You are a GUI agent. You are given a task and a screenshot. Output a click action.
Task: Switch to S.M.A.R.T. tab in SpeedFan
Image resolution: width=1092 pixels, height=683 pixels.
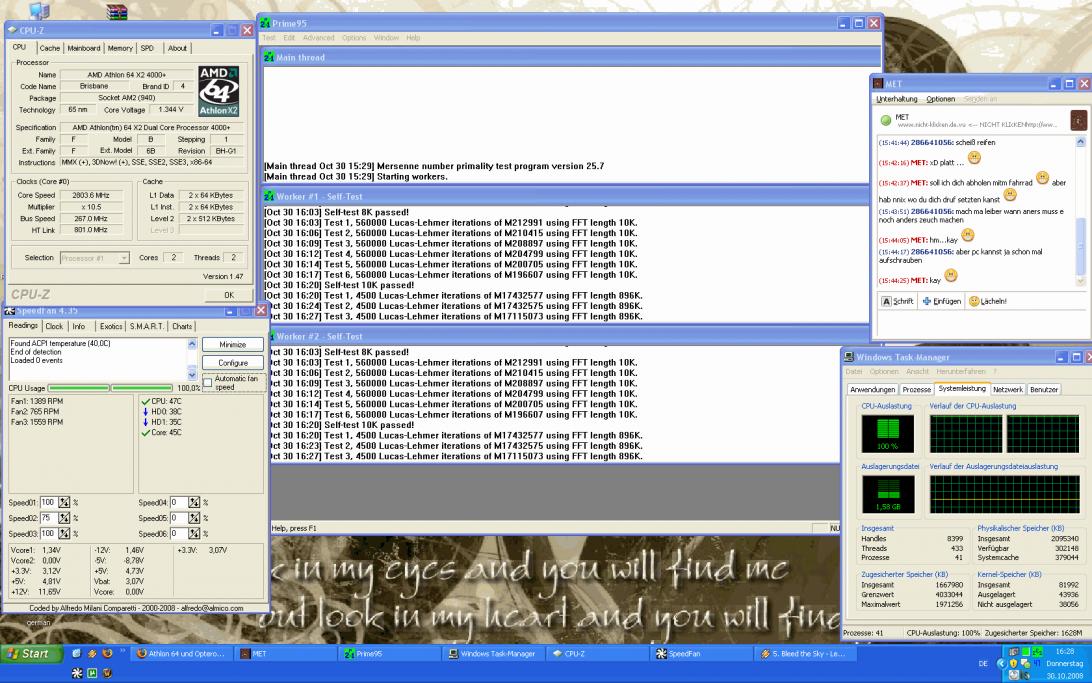coord(146,326)
